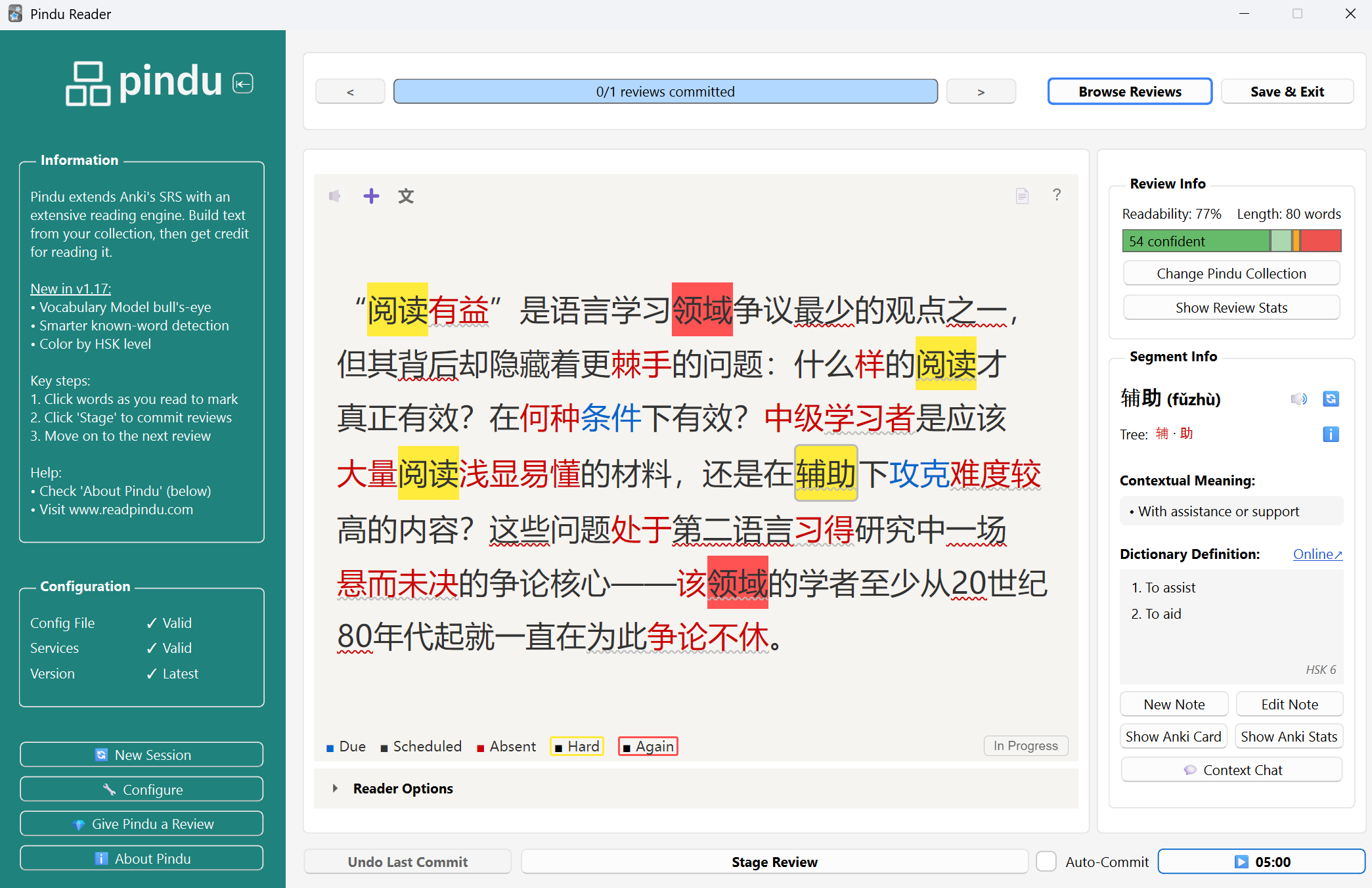This screenshot has height=888, width=1372.
Task: Click the red segment of confidence bar
Action: pos(1320,241)
